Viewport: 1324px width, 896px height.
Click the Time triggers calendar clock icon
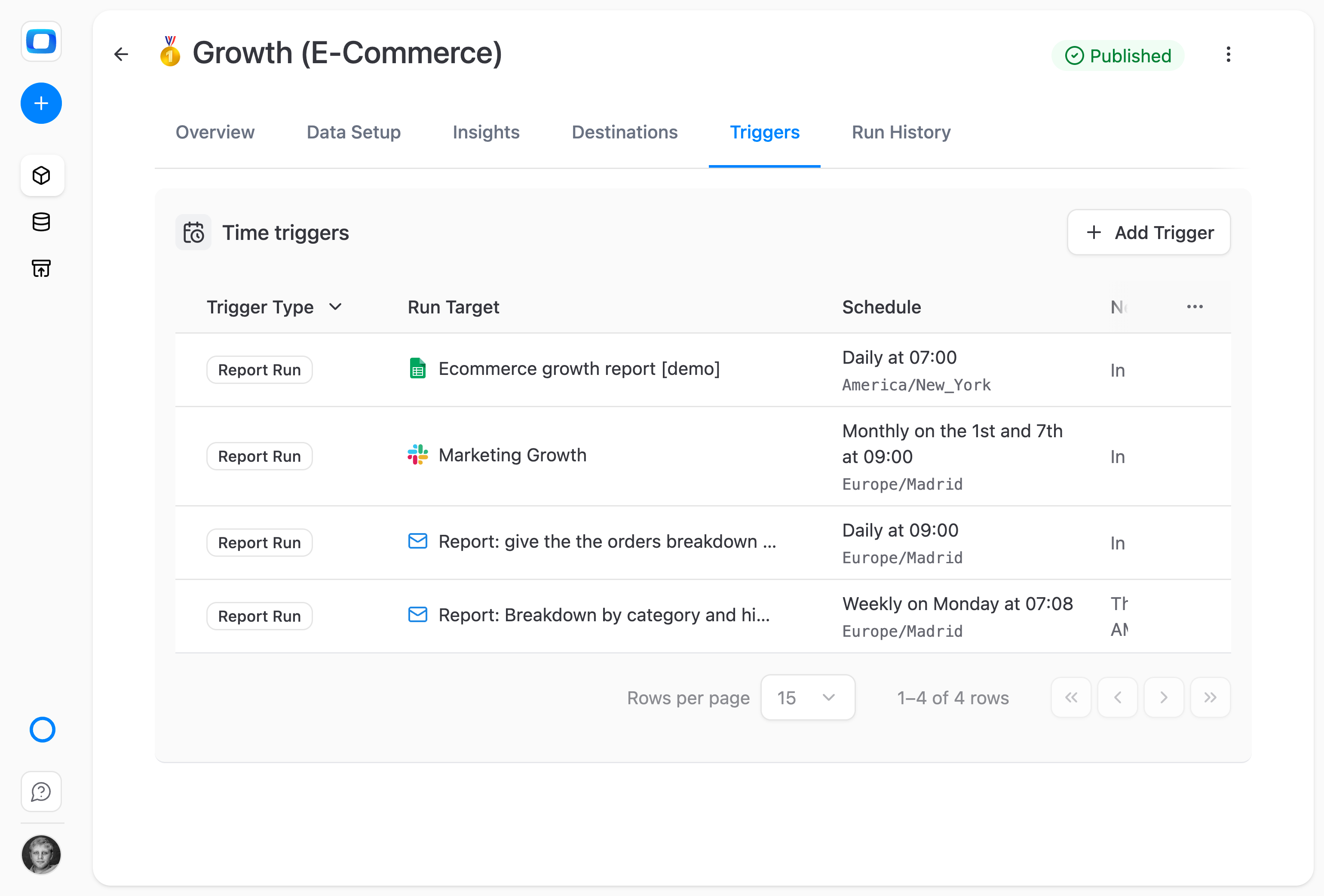coord(194,233)
